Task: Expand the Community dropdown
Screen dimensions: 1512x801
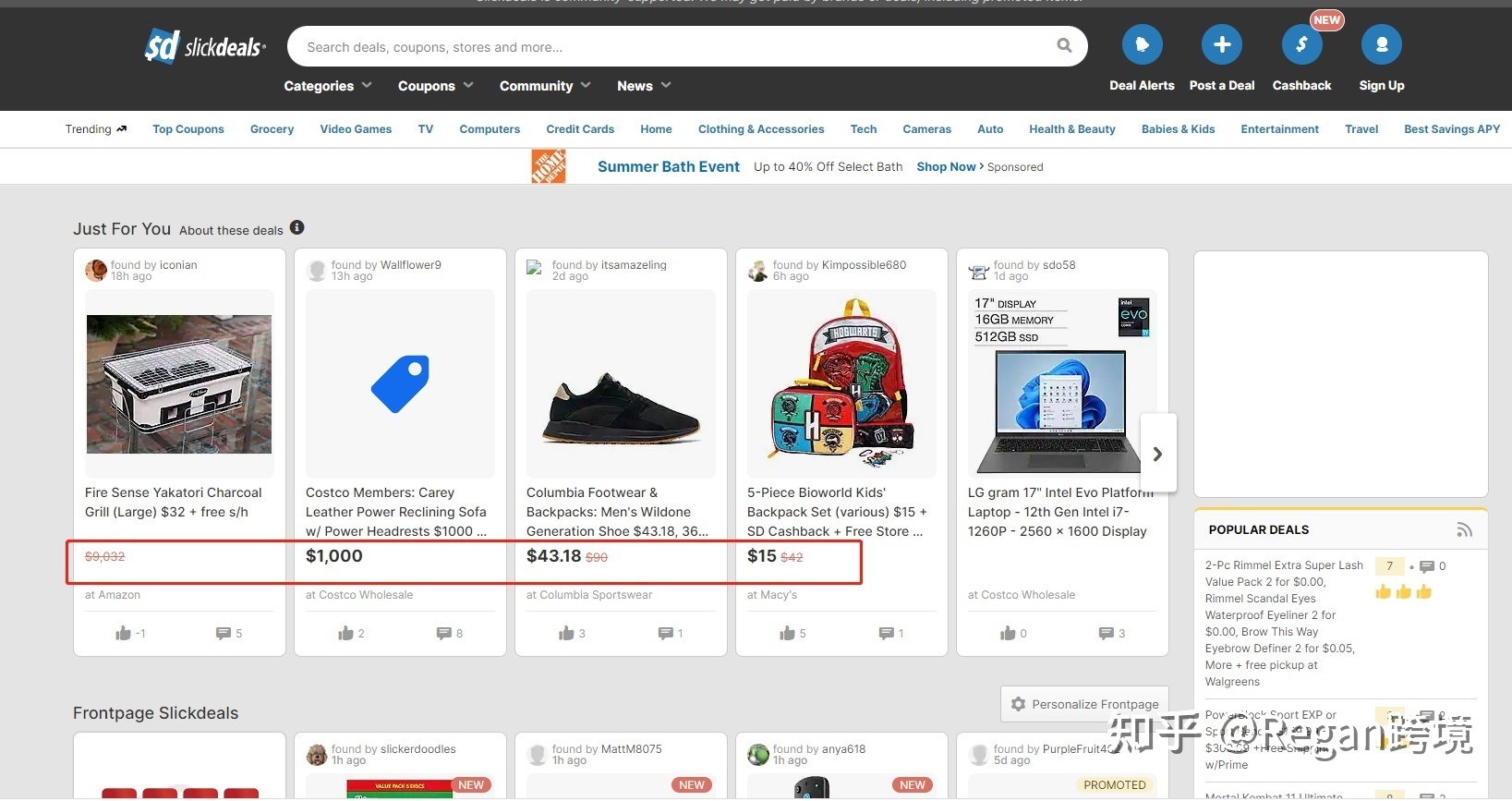Action: tap(545, 86)
